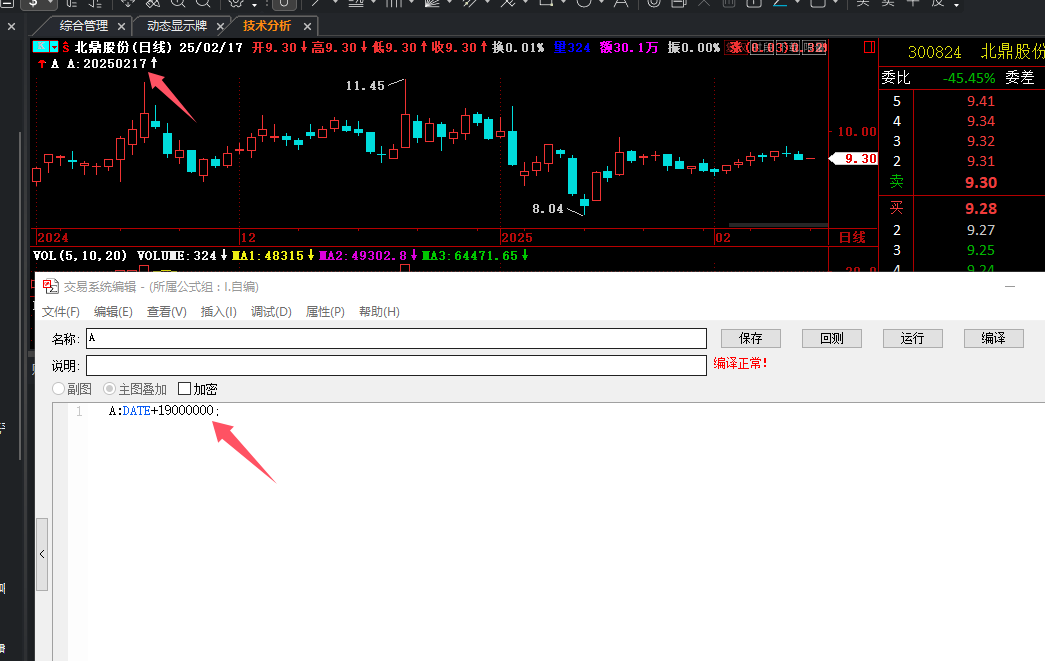The width and height of the screenshot is (1045, 661).
Task: Close the 综合管理 tab
Action: click(x=121, y=27)
